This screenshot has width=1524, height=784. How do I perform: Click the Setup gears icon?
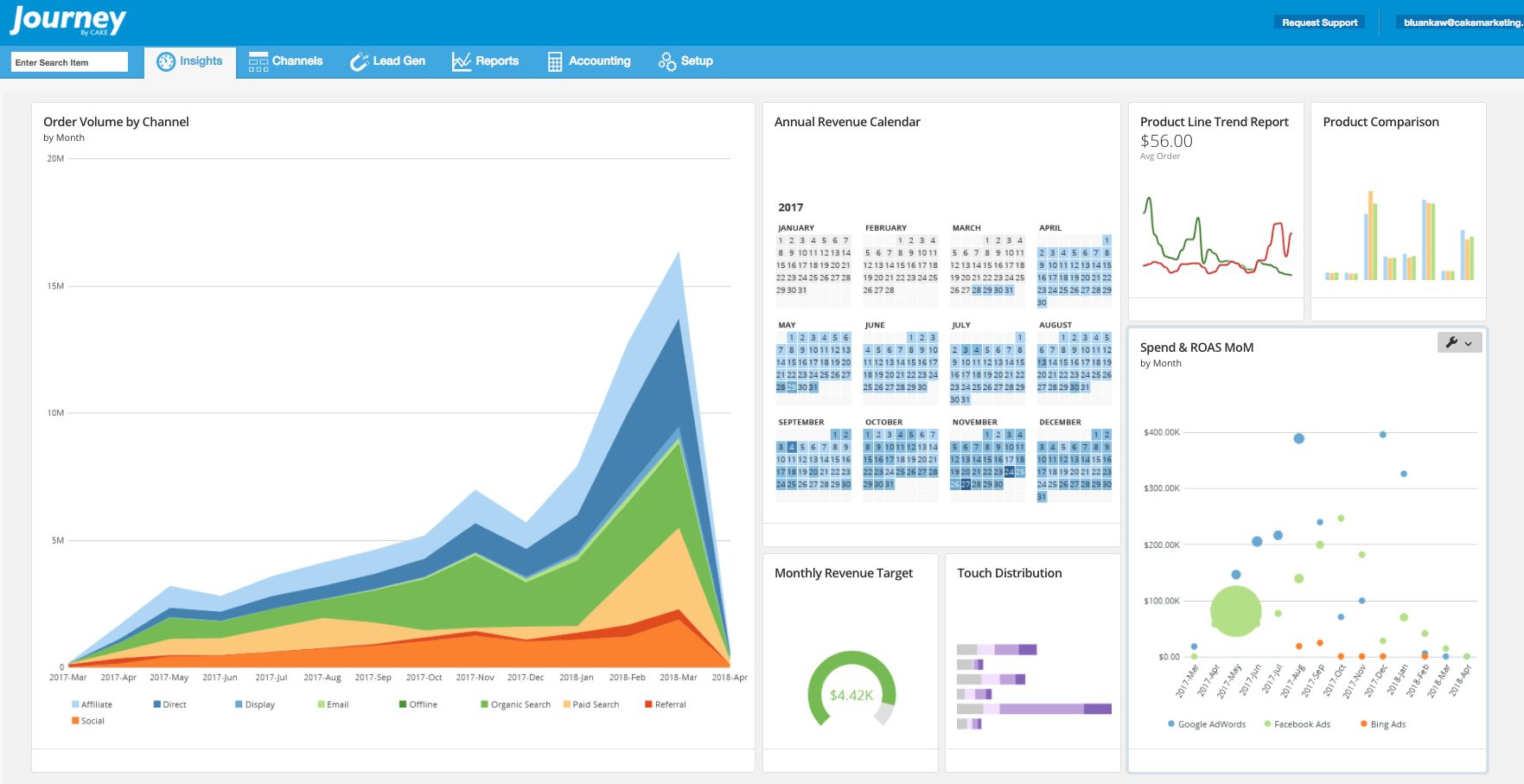click(x=666, y=61)
